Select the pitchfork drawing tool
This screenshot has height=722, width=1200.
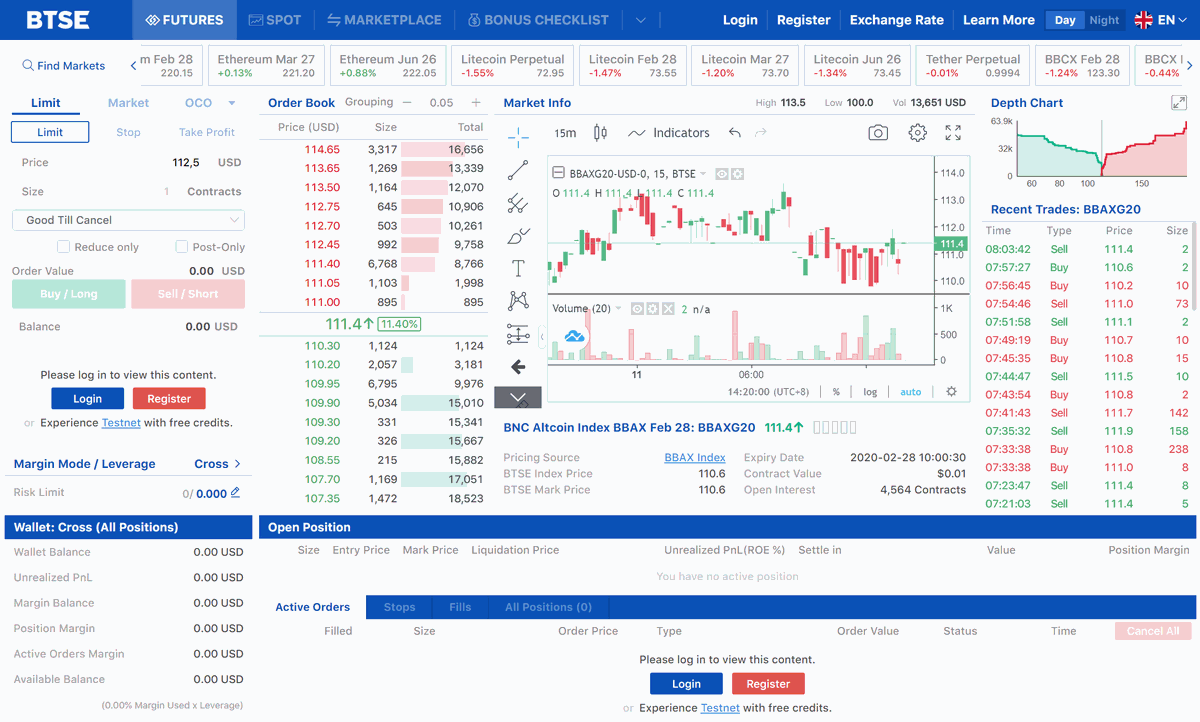(518, 203)
